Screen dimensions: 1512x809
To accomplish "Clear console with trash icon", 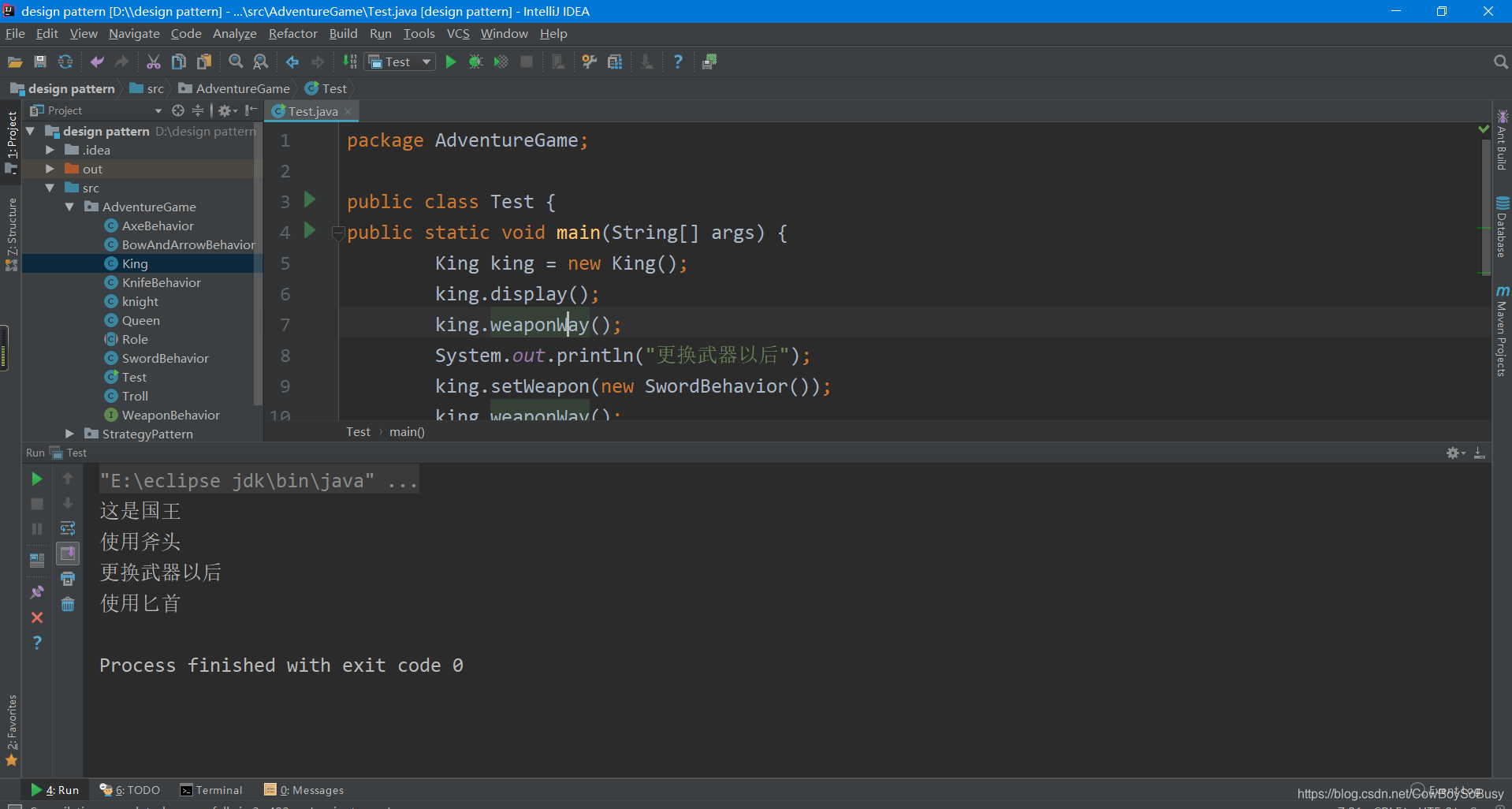I will 68,604.
